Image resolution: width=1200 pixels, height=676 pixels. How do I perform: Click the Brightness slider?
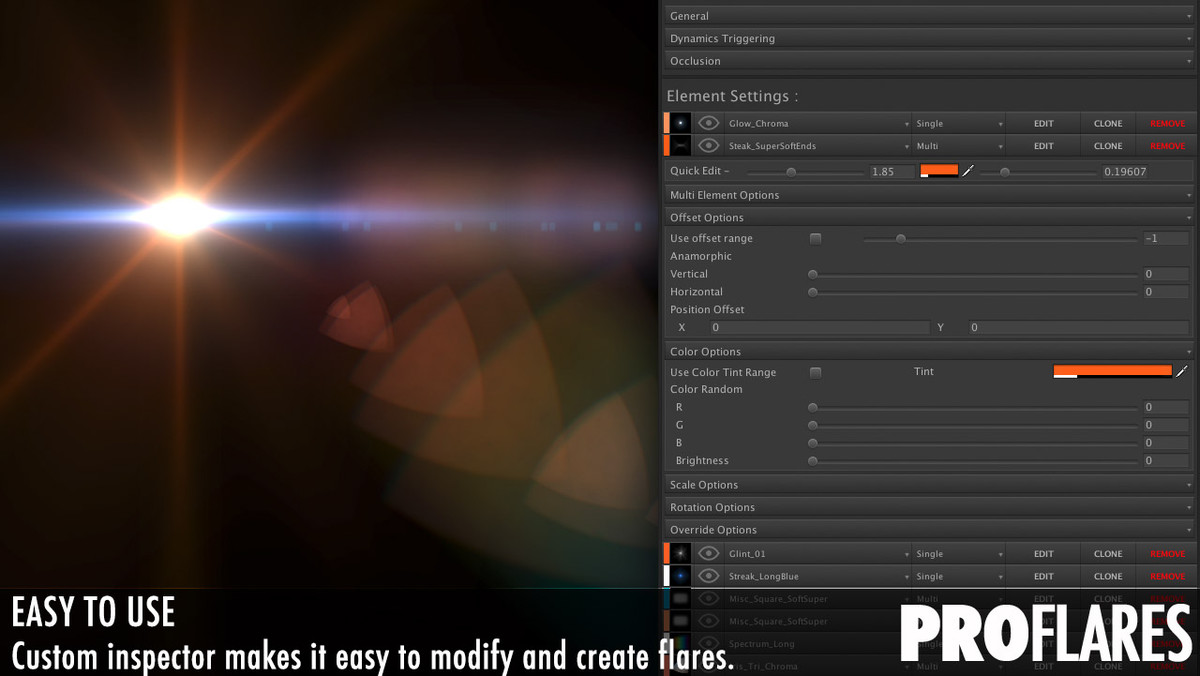point(973,461)
